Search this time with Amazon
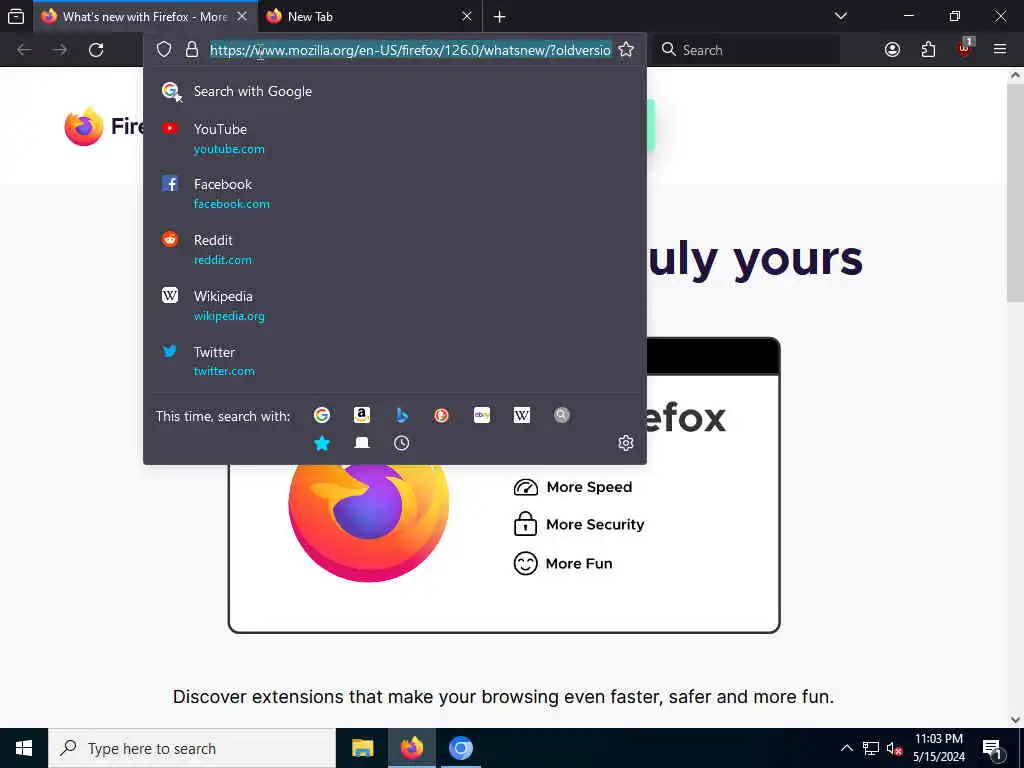This screenshot has height=768, width=1024. pos(362,415)
